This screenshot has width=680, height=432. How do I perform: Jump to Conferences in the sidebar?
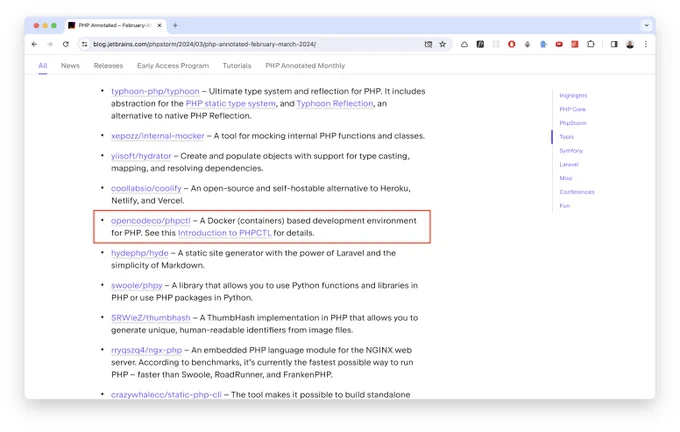point(577,192)
